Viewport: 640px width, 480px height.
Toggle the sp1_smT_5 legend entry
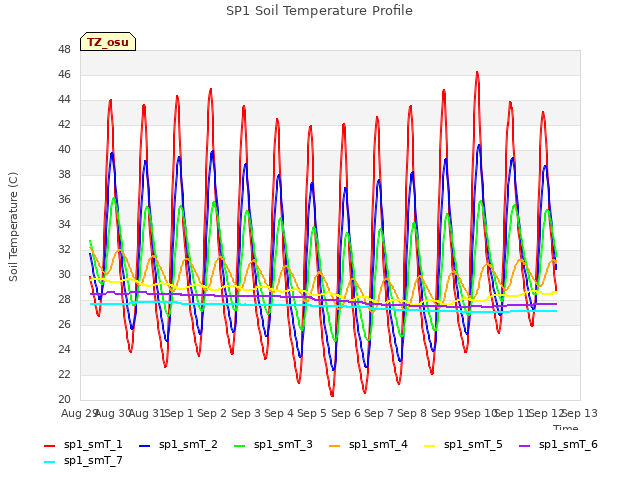pos(463,444)
